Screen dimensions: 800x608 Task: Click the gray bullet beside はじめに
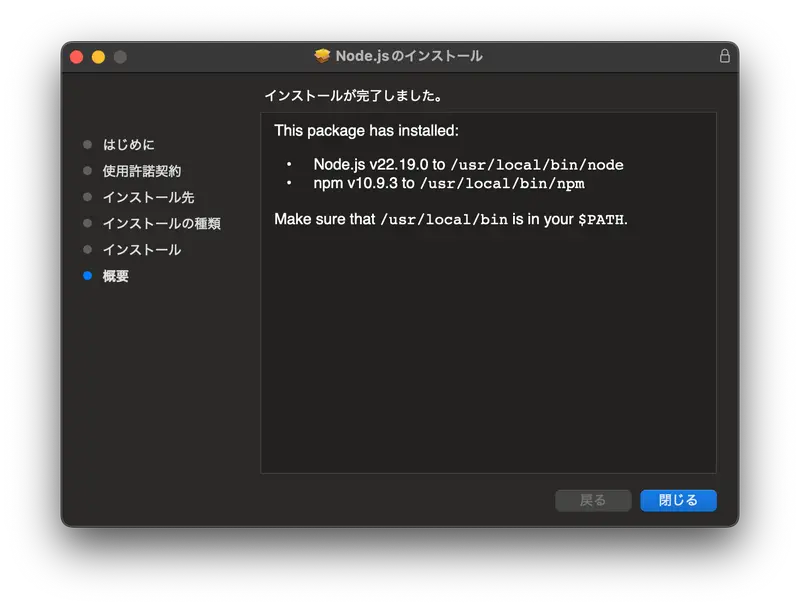point(87,145)
